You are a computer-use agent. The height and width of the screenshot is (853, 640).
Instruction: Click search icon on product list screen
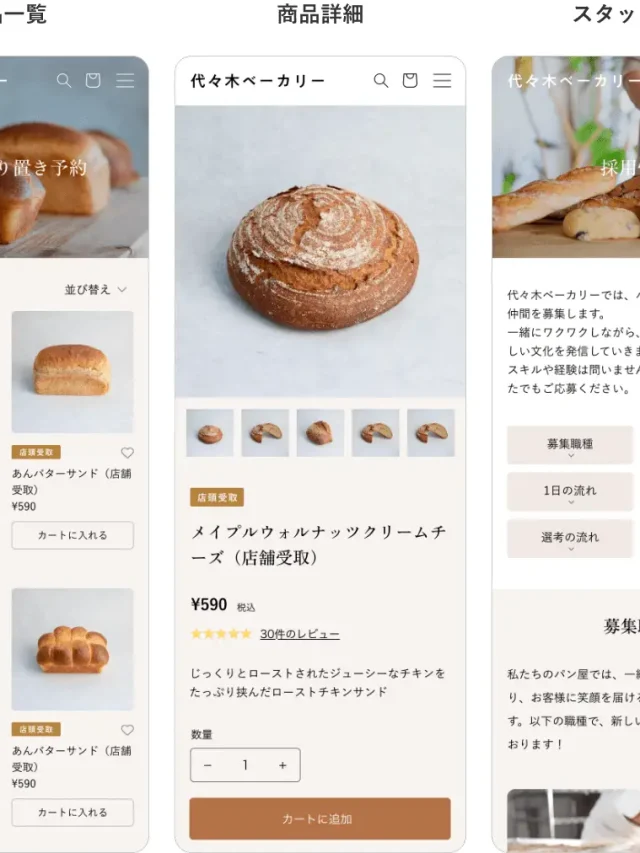pos(64,81)
